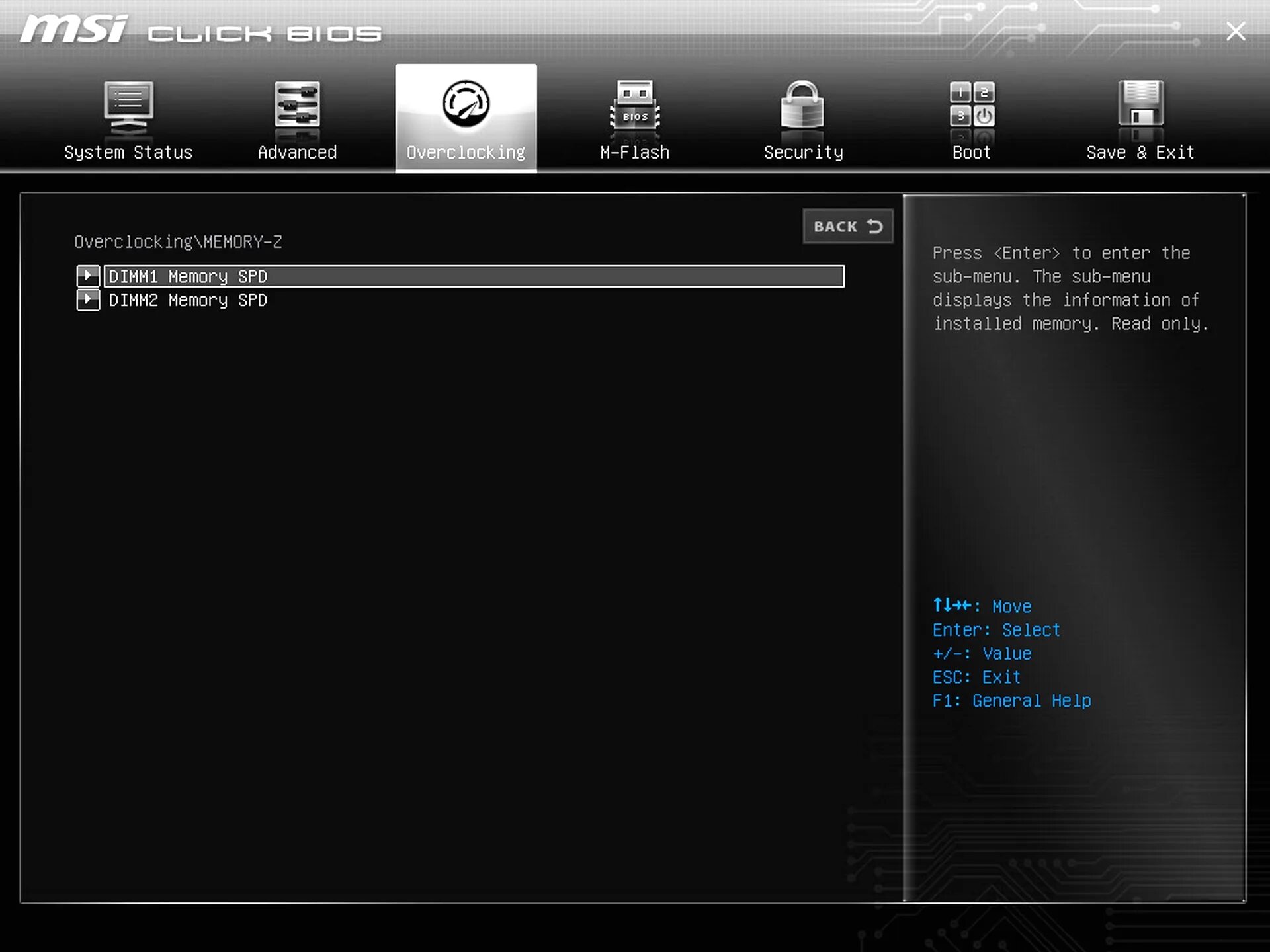Go back with the BACK button
The height and width of the screenshot is (952, 1270).
848,227
